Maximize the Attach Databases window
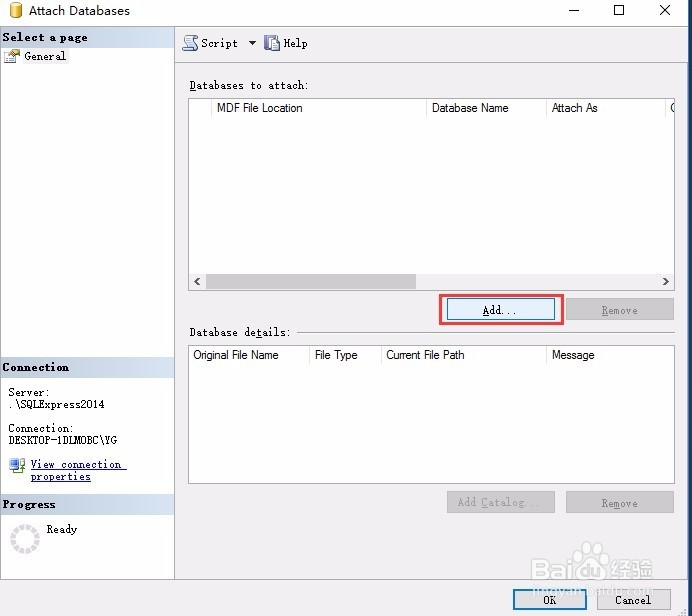The width and height of the screenshot is (692, 616). tap(619, 10)
